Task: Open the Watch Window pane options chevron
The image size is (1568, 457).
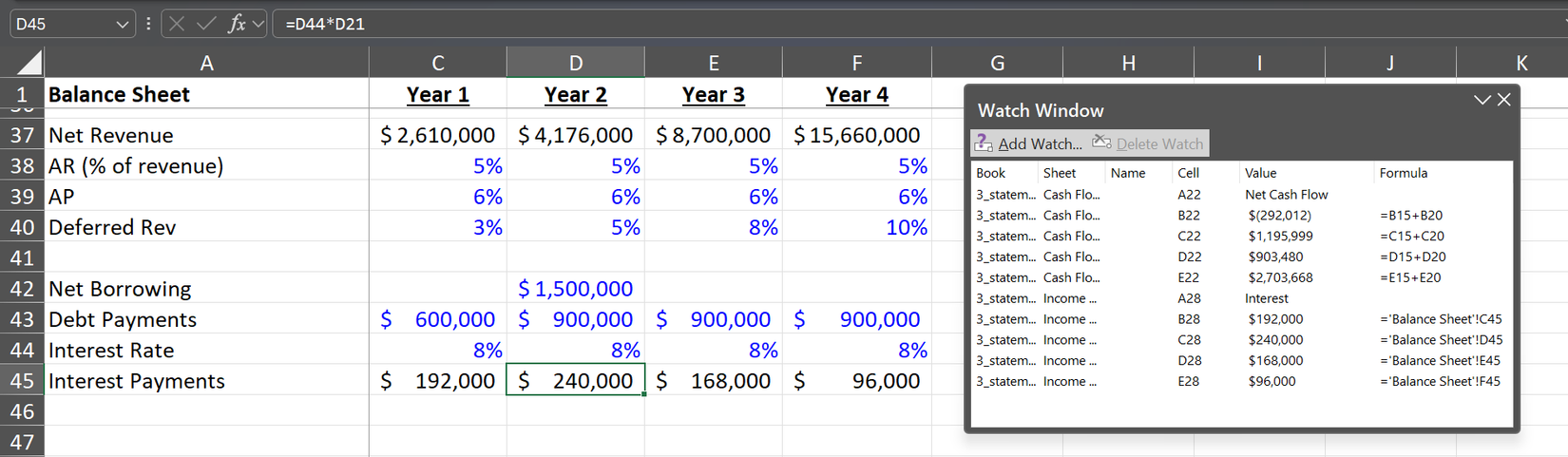Action: (1482, 100)
